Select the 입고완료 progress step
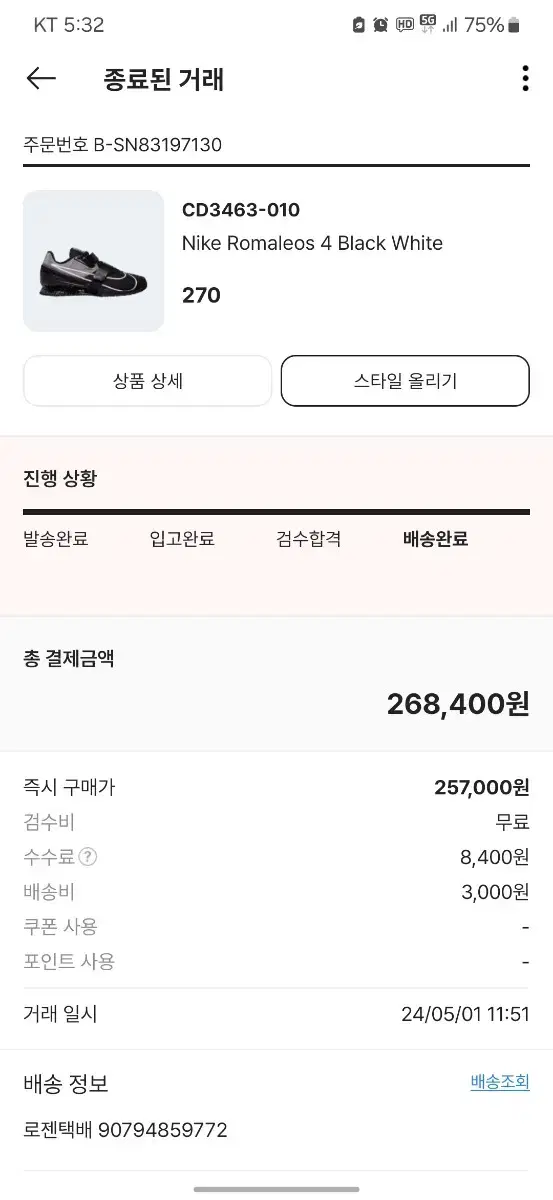 [182, 539]
